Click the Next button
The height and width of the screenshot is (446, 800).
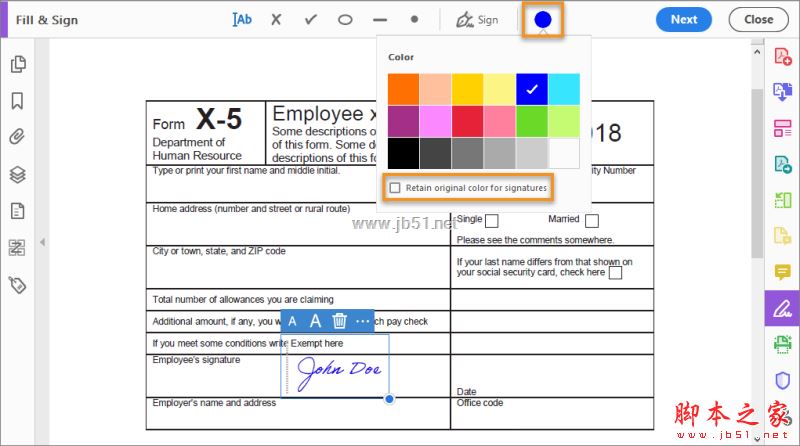click(684, 19)
